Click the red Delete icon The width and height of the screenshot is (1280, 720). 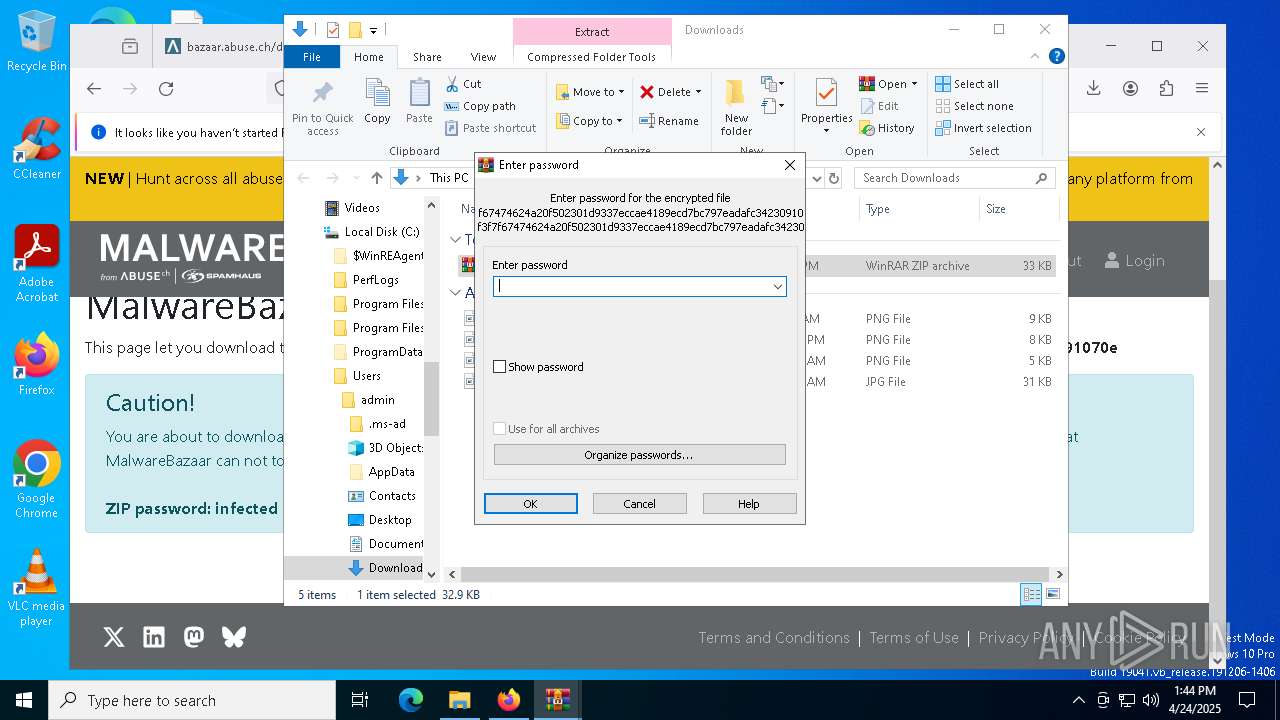pyautogui.click(x=648, y=92)
